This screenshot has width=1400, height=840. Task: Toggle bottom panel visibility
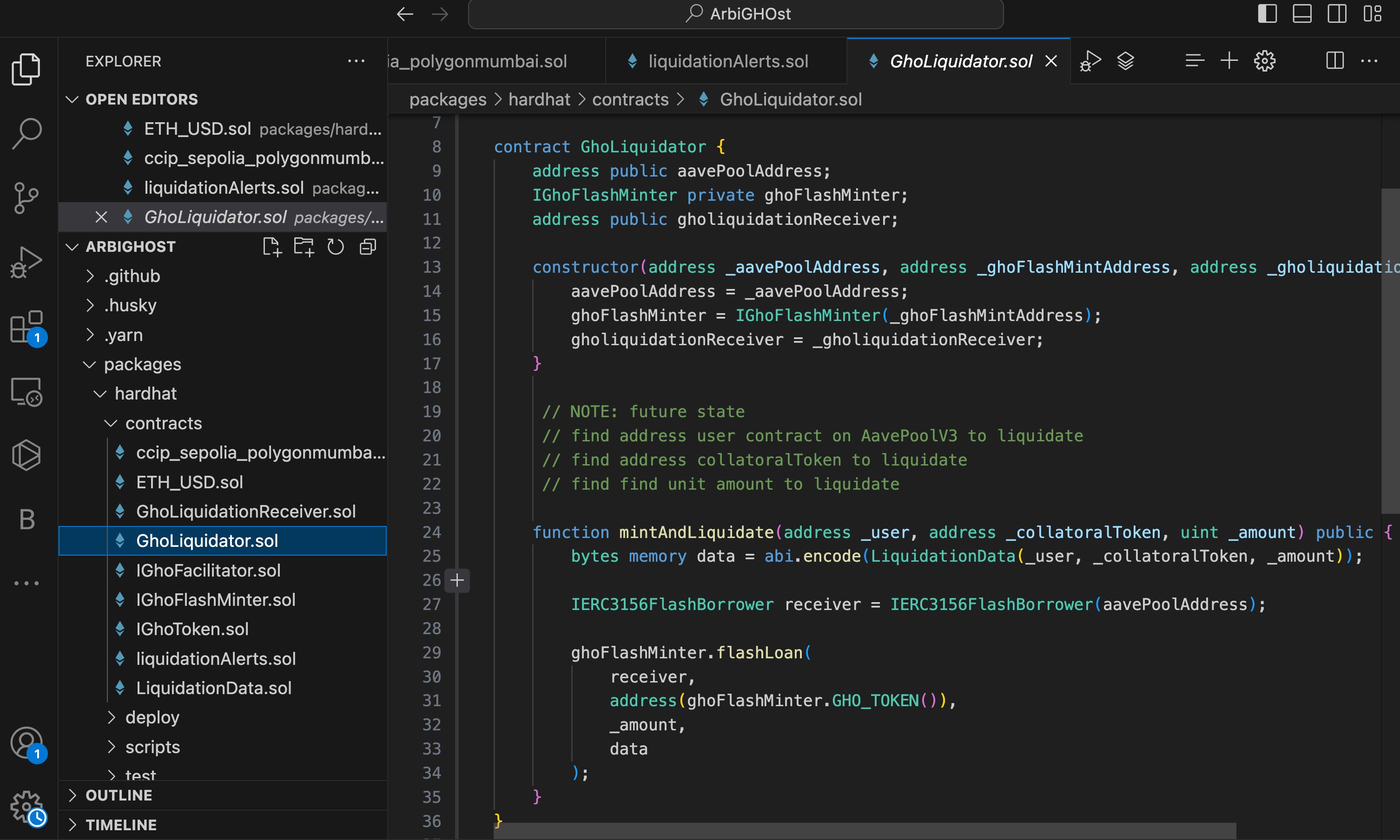[x=1302, y=13]
